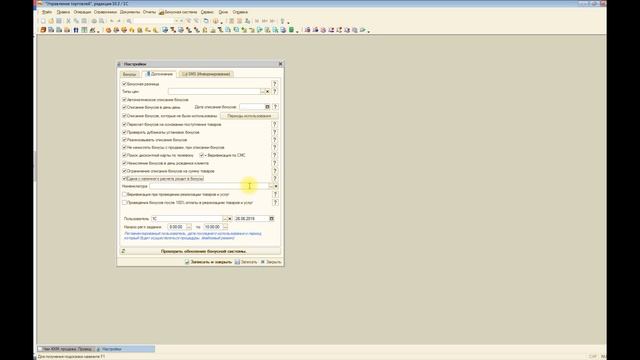Open Файл menu
This screenshot has height=360, width=640.
tap(47, 12)
